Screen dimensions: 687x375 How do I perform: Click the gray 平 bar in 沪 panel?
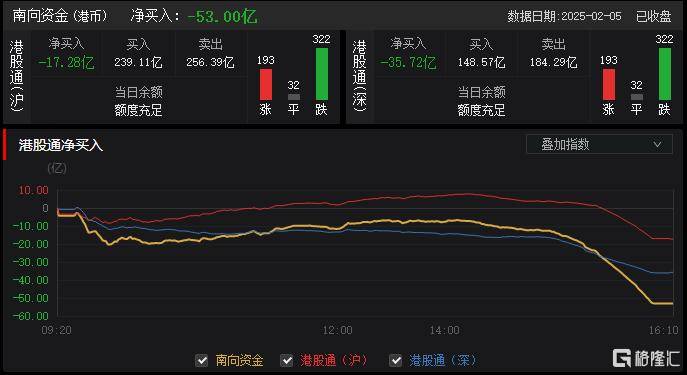[x=294, y=97]
